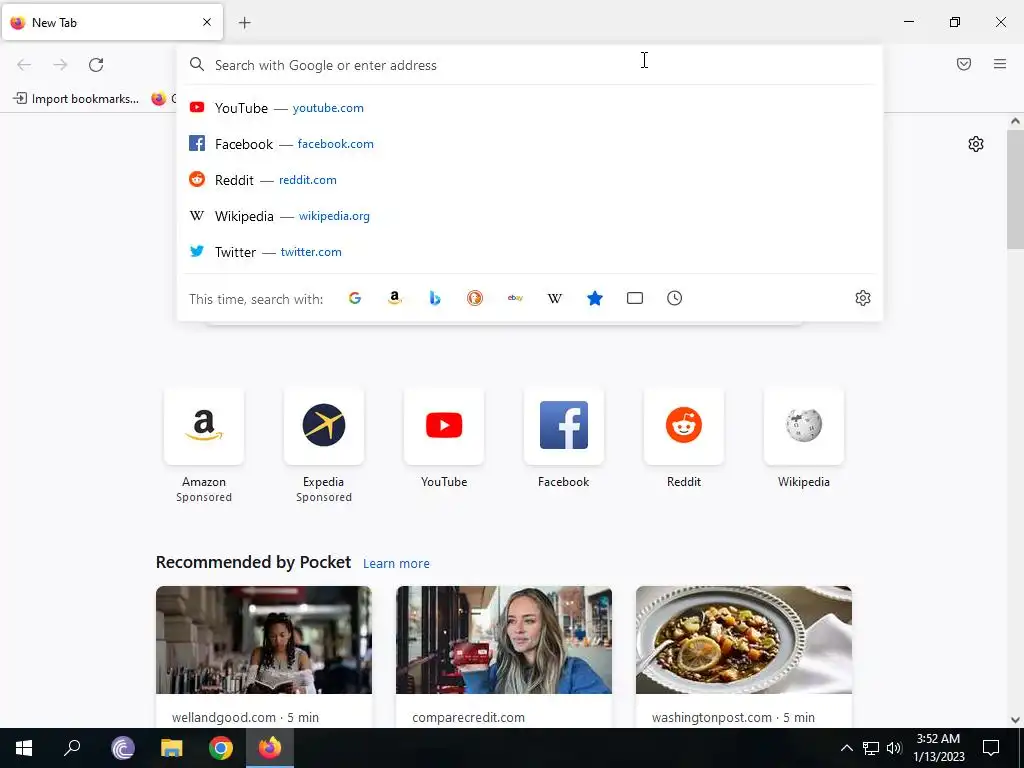
Task: Open the Windows notification center
Action: click(991, 748)
